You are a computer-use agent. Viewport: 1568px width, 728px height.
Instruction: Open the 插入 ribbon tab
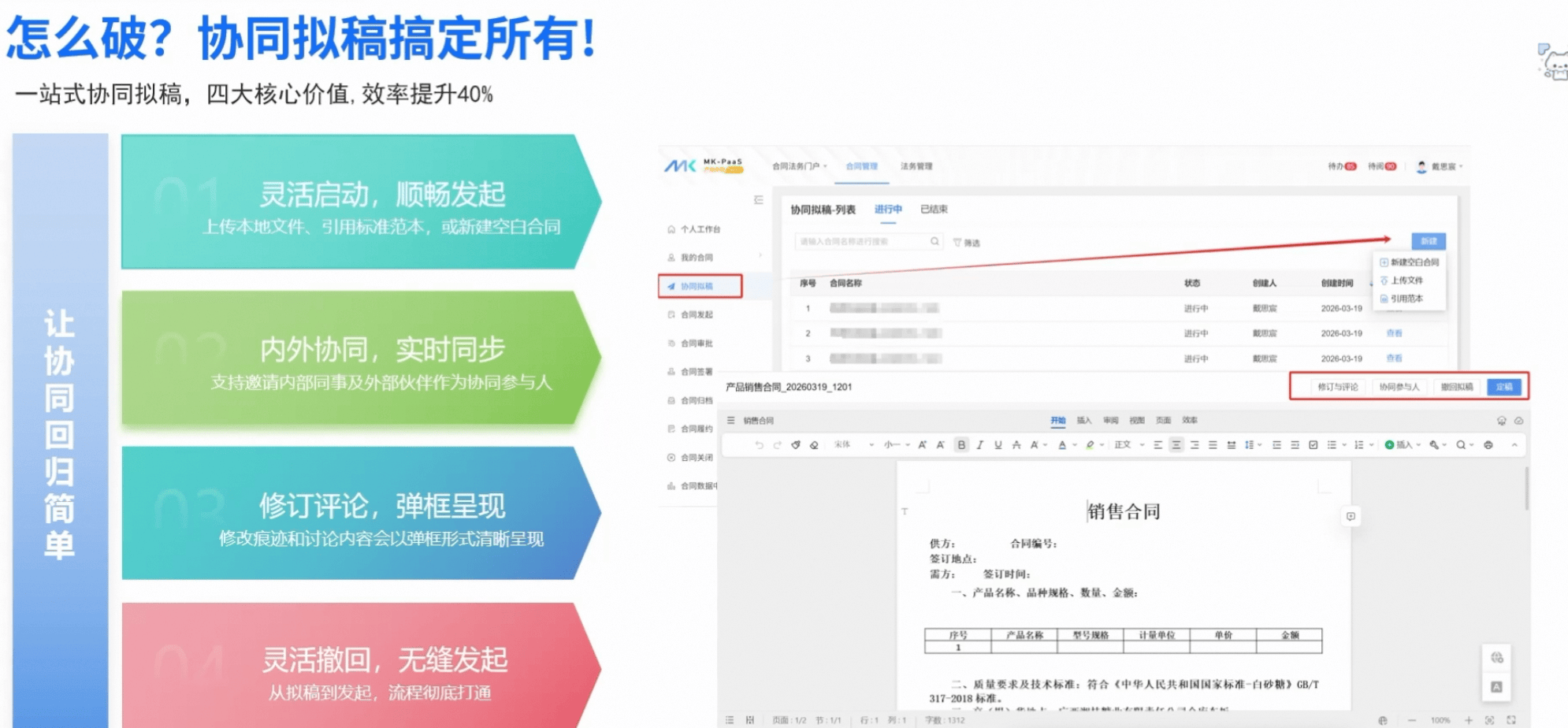point(1084,421)
